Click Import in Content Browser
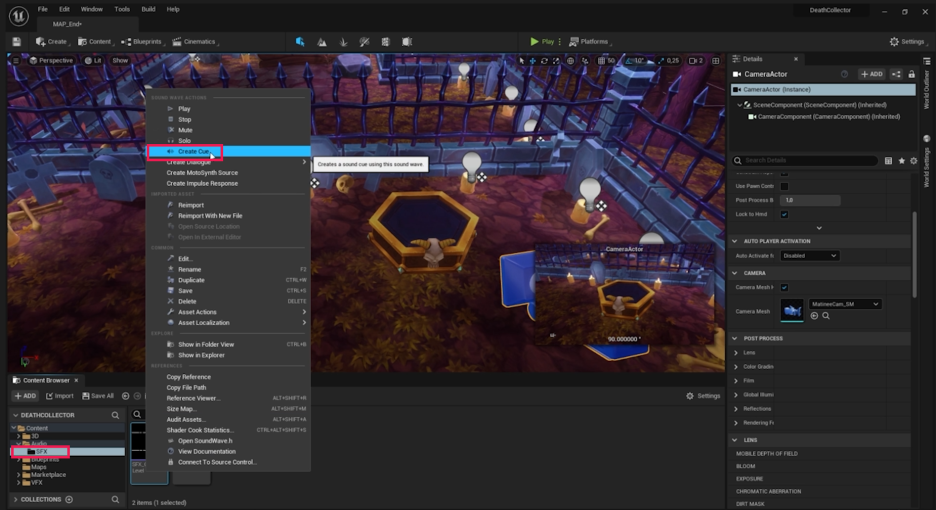This screenshot has width=936, height=510. [x=60, y=396]
